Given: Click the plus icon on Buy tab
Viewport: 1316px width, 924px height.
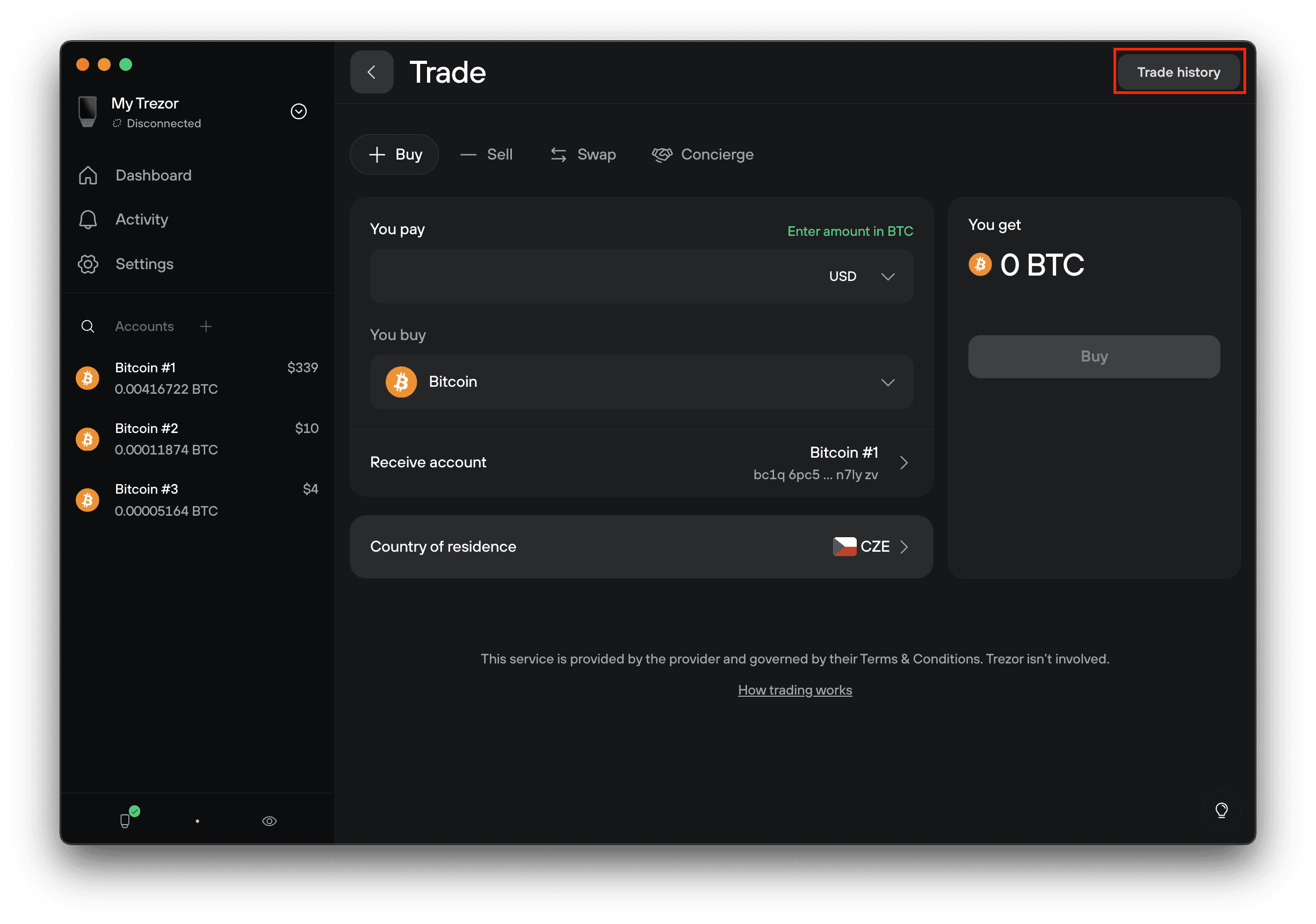Looking at the screenshot, I should pos(377,155).
